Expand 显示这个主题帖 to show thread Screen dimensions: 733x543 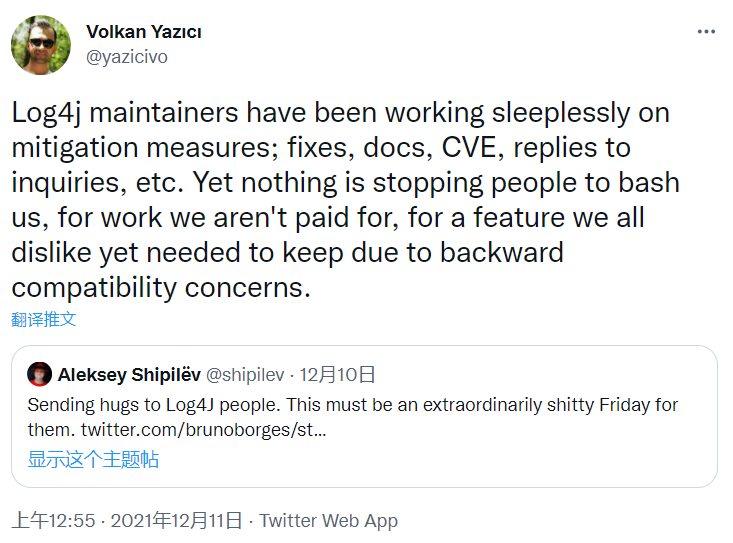[93, 460]
